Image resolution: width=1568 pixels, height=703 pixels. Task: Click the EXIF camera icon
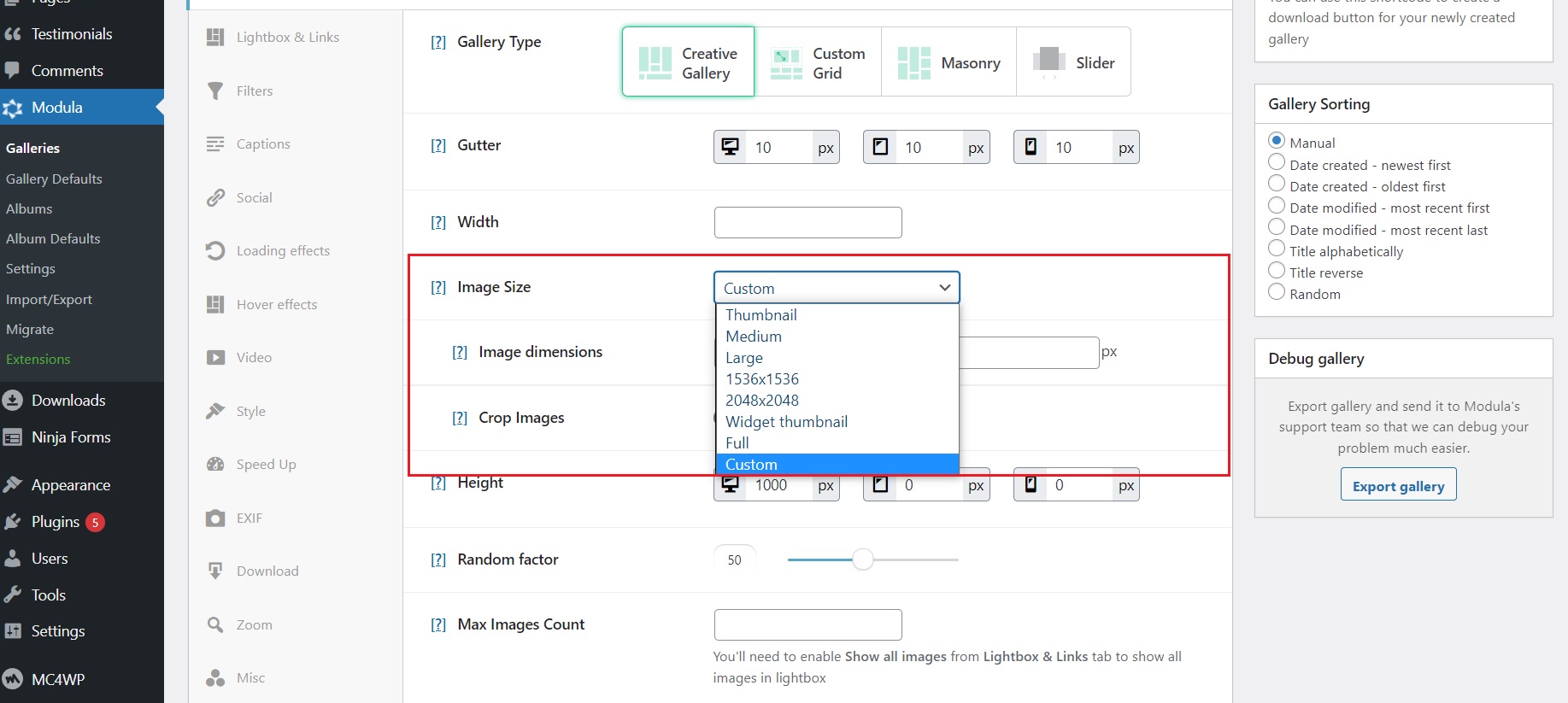tap(215, 518)
